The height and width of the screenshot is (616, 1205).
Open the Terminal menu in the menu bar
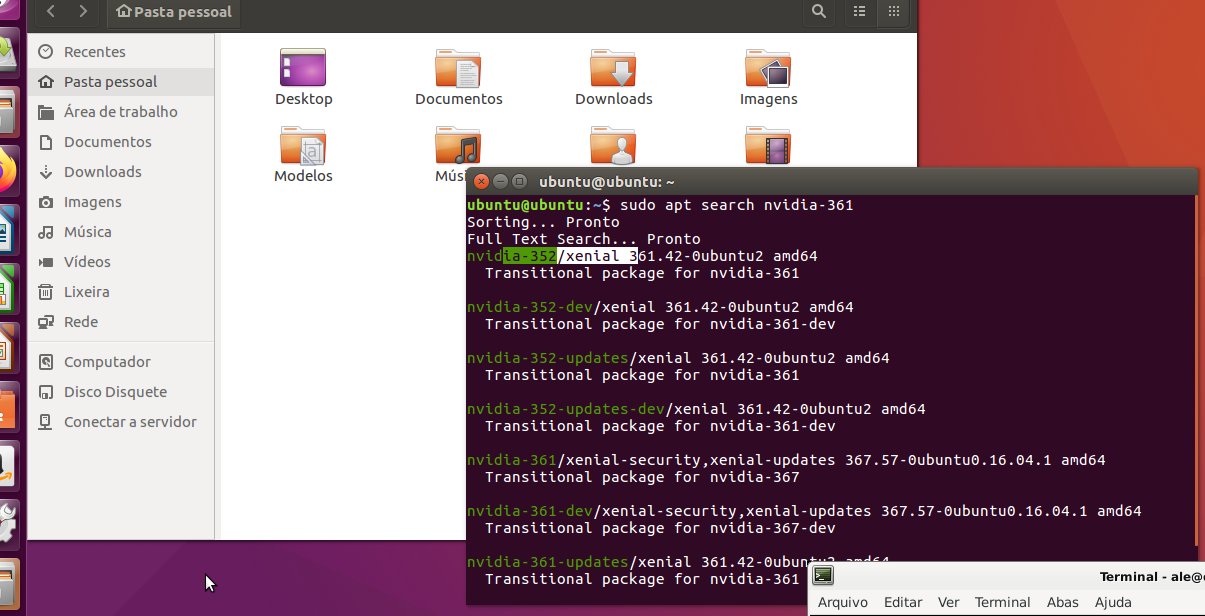(1003, 602)
